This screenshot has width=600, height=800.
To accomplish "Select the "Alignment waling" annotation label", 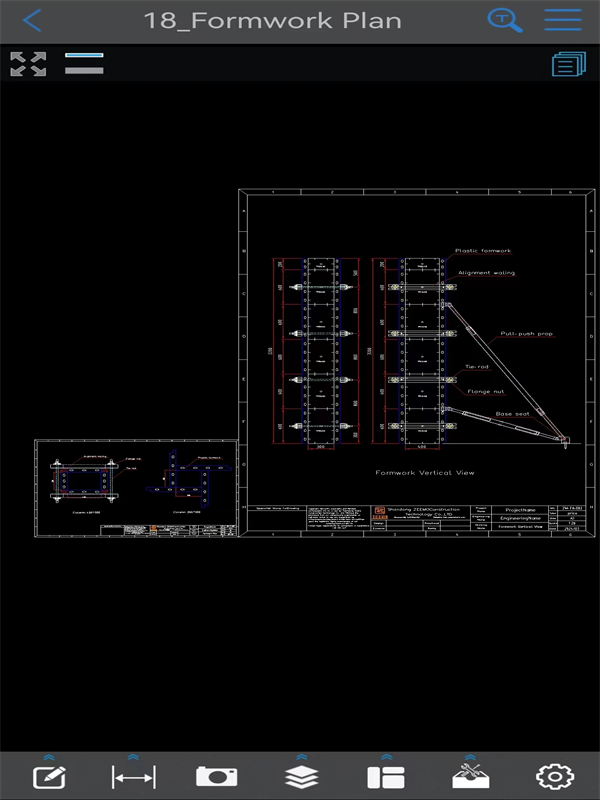I will [486, 272].
